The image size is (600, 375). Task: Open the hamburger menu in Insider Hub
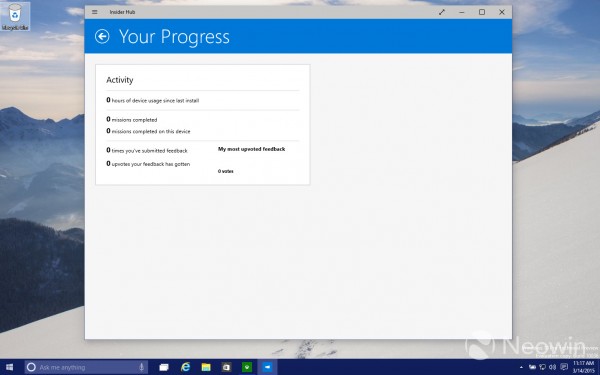coord(95,12)
